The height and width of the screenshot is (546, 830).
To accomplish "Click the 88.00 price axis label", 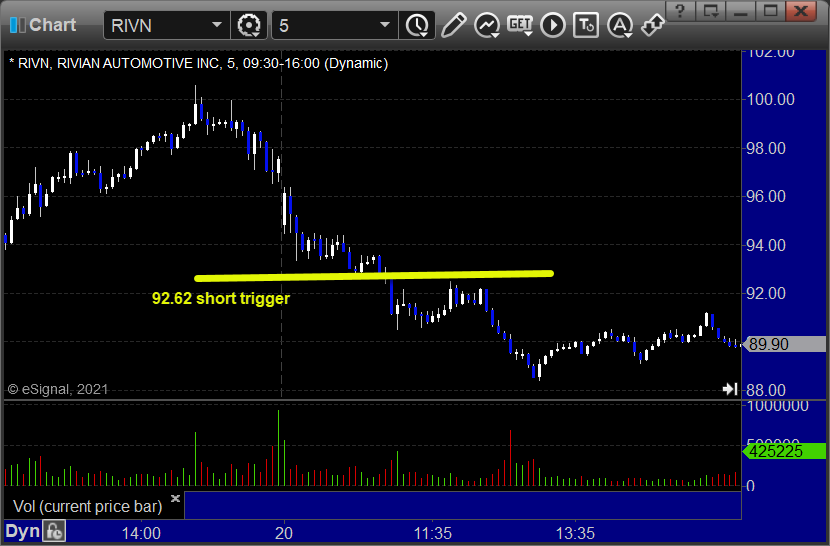I will click(x=766, y=390).
